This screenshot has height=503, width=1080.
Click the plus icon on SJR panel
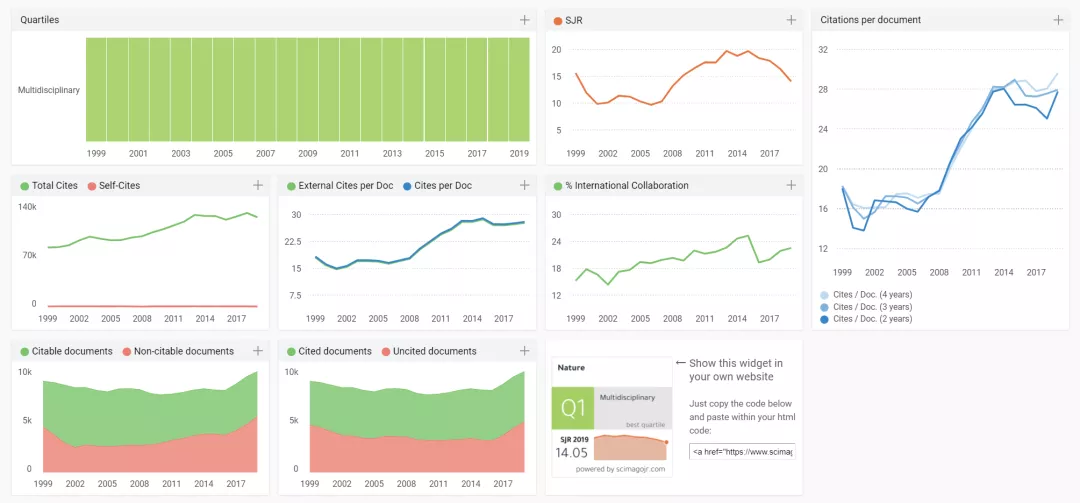coord(791,20)
